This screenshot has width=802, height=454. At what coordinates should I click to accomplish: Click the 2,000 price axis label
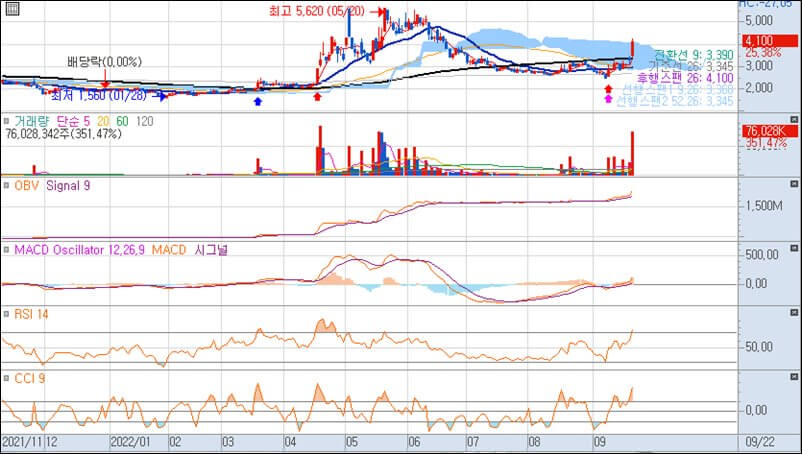click(759, 88)
